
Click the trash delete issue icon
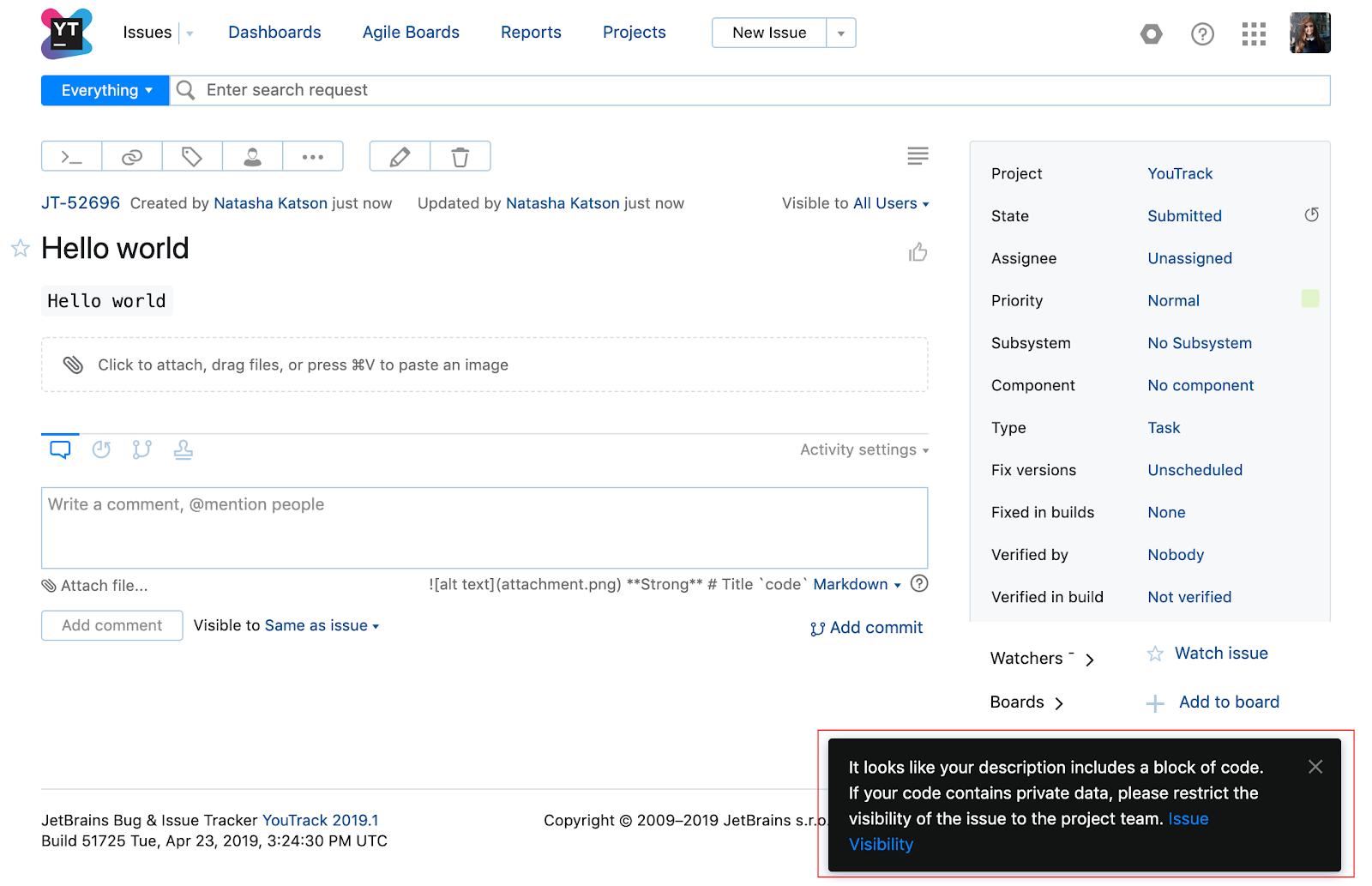point(460,157)
